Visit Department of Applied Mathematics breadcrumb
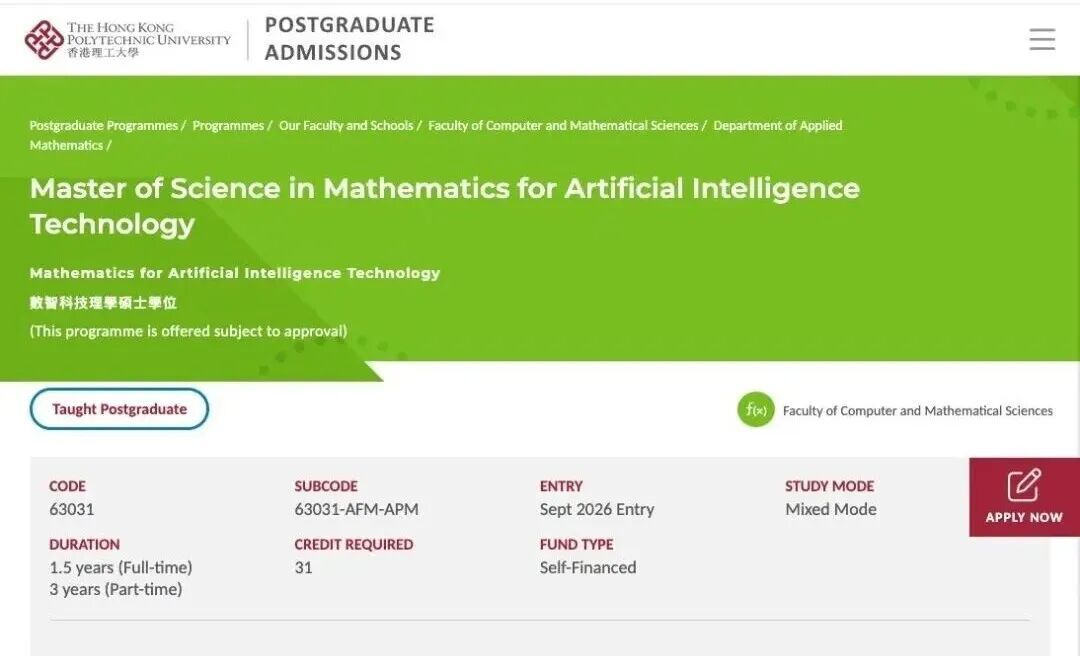Viewport: 1080px width, 656px height. [777, 126]
